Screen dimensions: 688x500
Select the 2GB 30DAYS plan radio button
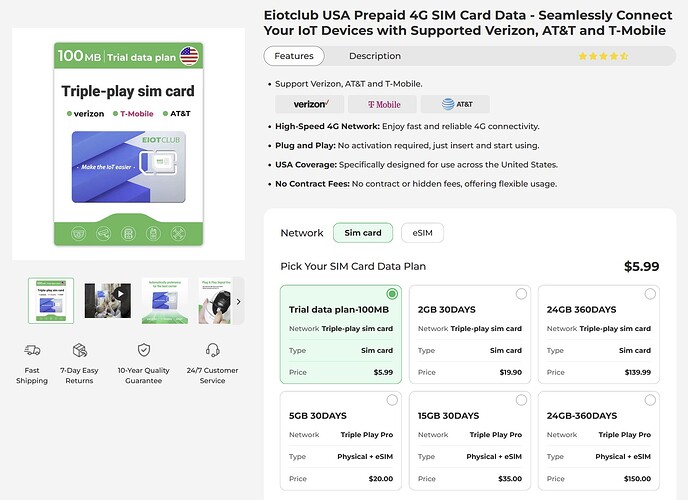pos(521,294)
